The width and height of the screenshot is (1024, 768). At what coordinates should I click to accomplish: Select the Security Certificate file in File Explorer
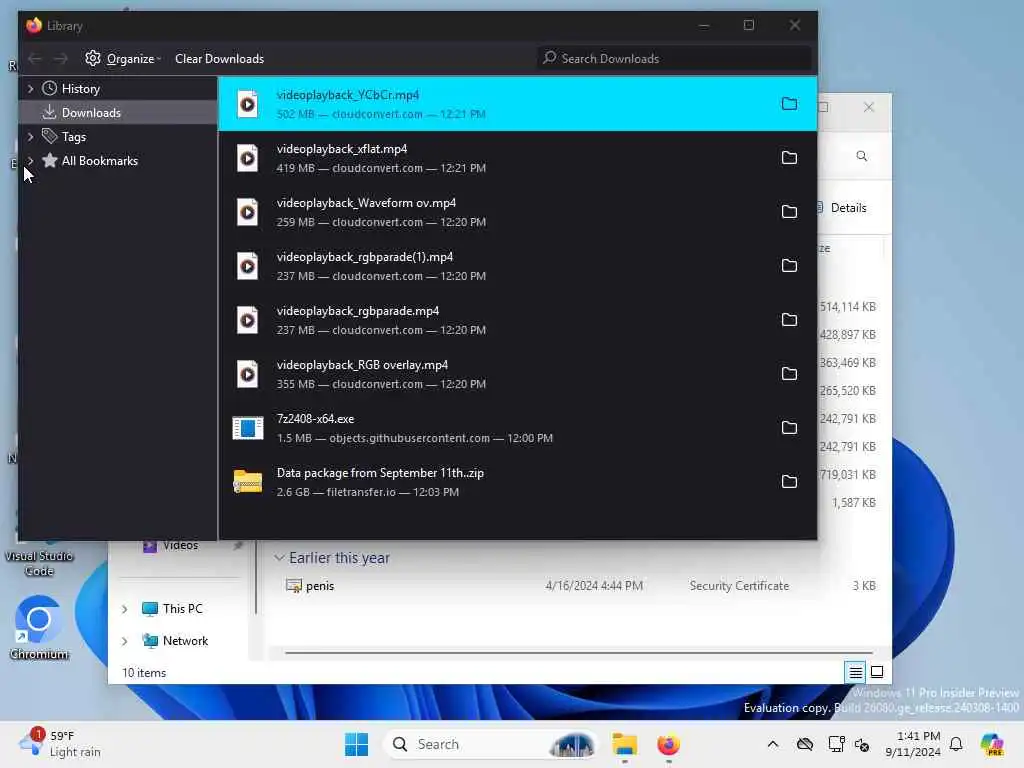pos(579,586)
